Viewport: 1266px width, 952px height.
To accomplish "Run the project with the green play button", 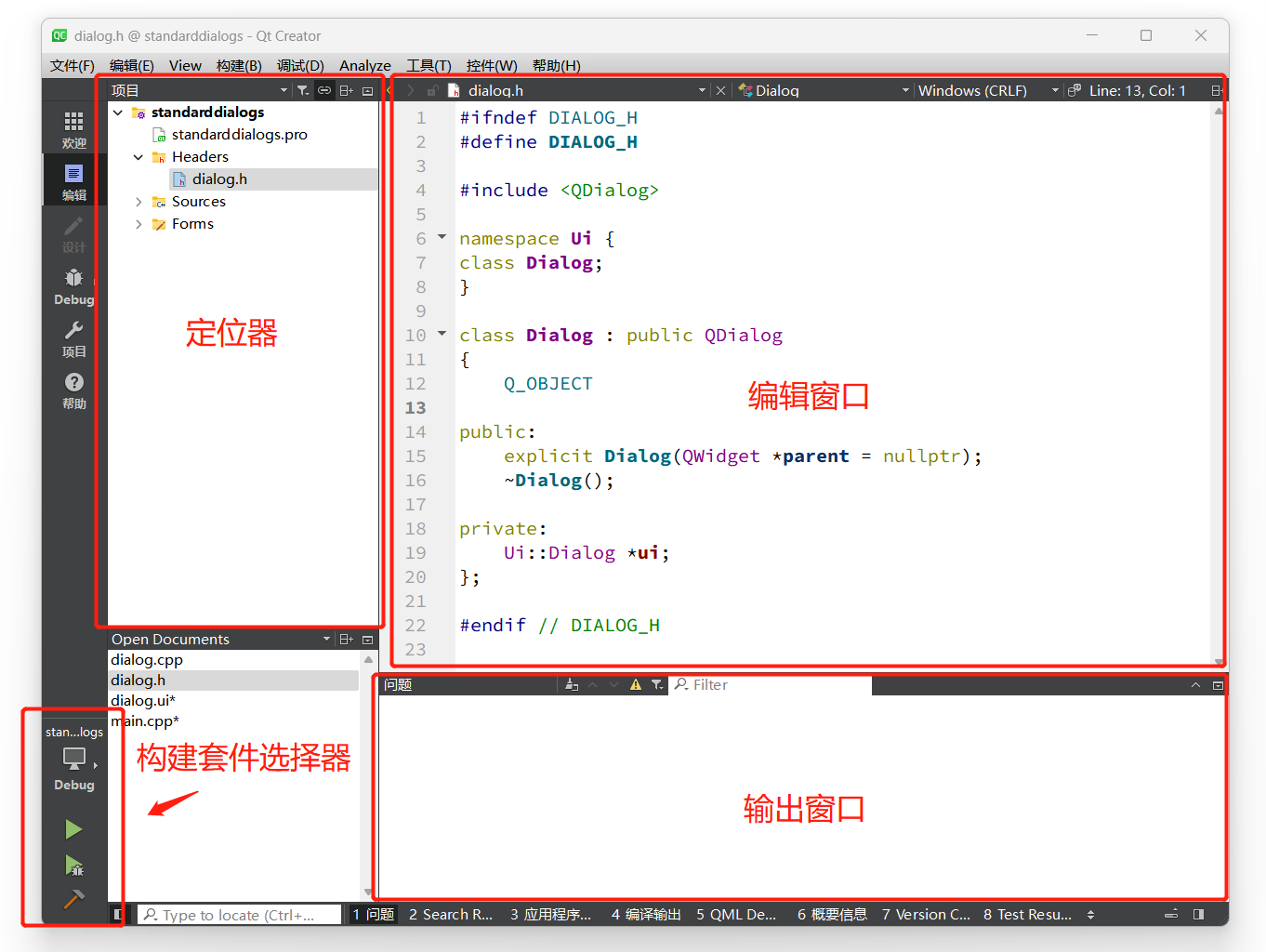I will pyautogui.click(x=73, y=829).
